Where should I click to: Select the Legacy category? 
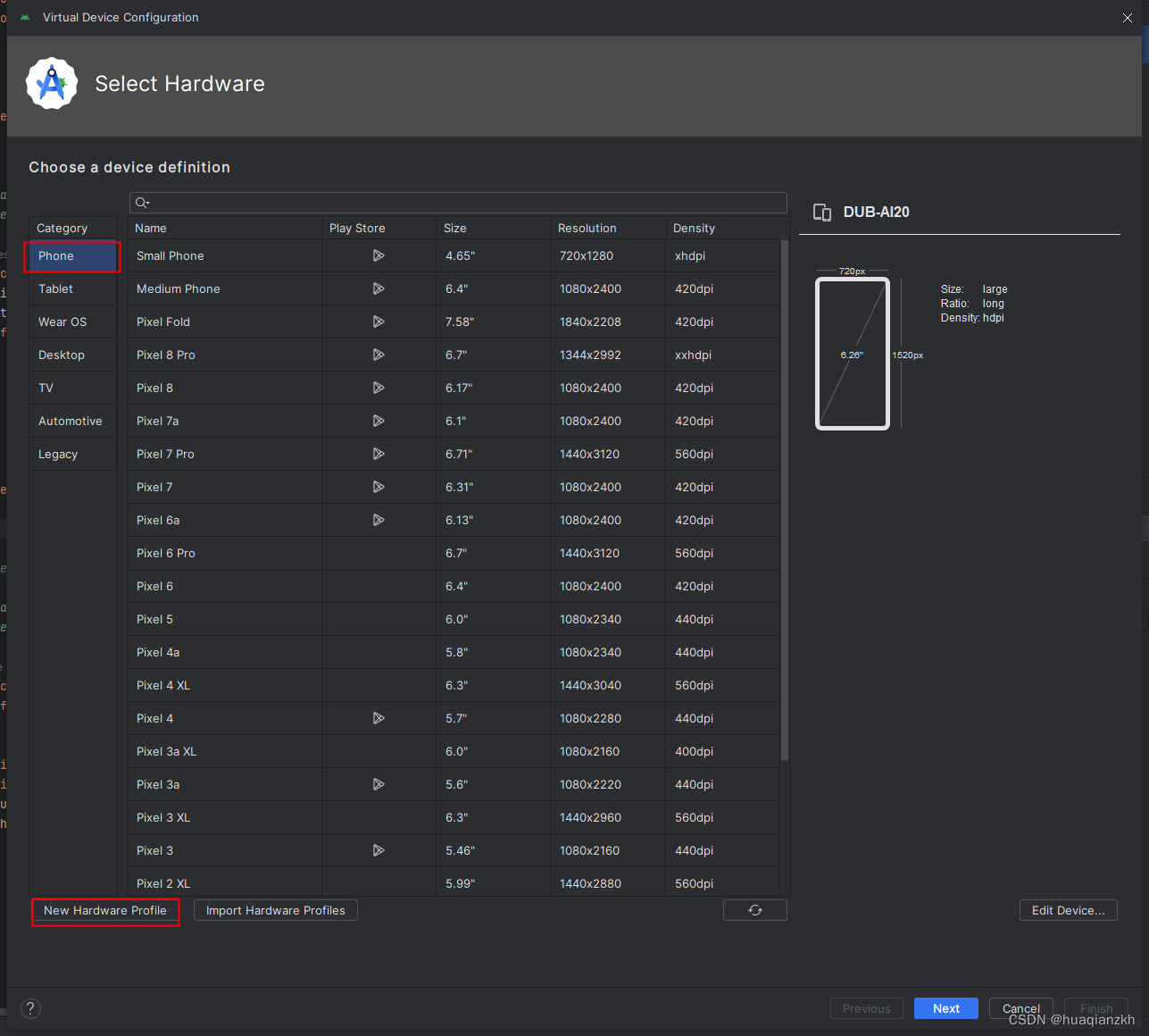coord(73,454)
